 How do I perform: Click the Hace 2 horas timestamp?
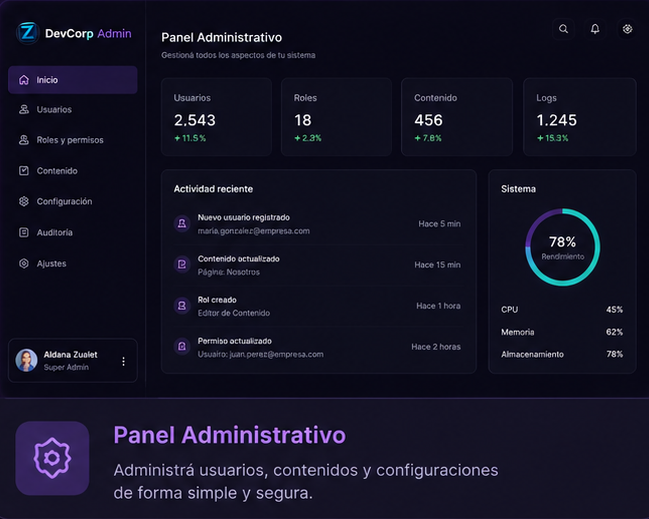(x=436, y=346)
